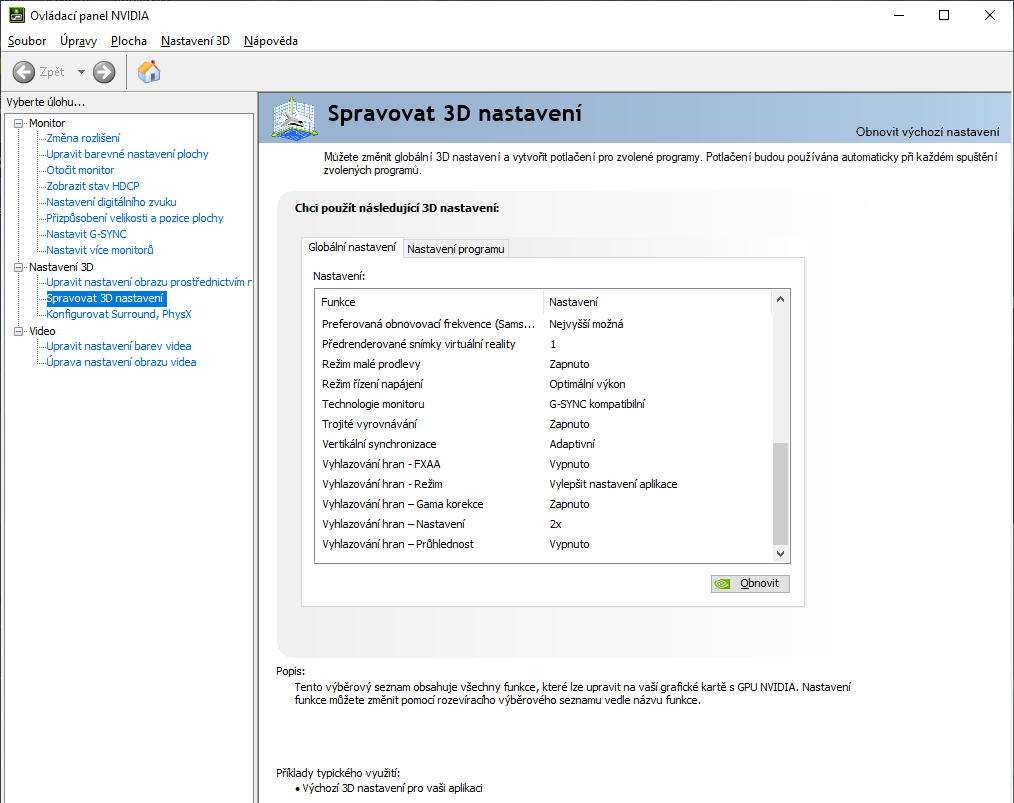Click the Nejvyšší možná value
Screen dimensions: 1014x803
(x=586, y=324)
